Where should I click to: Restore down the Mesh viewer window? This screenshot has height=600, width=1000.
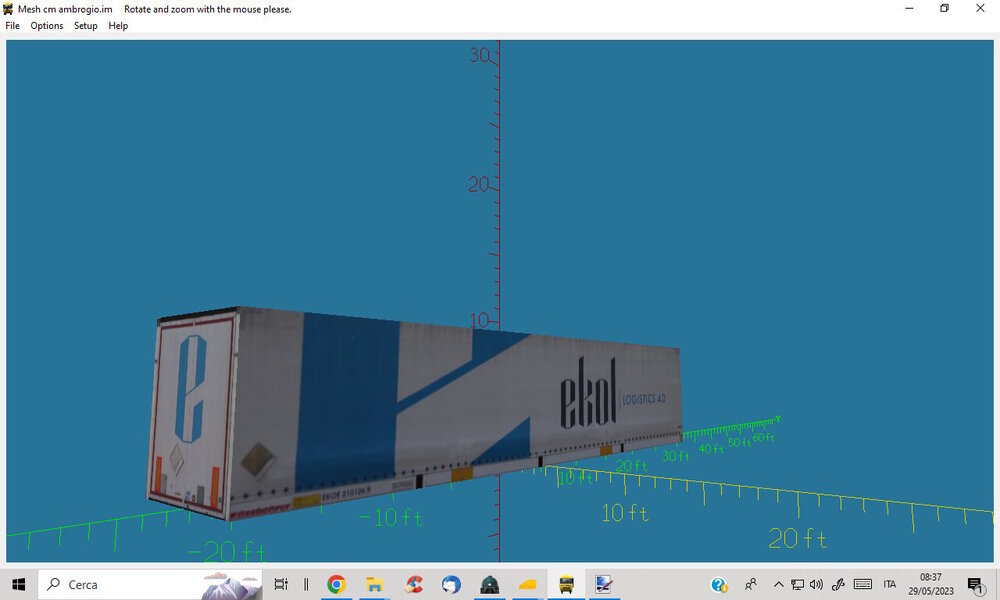point(945,8)
